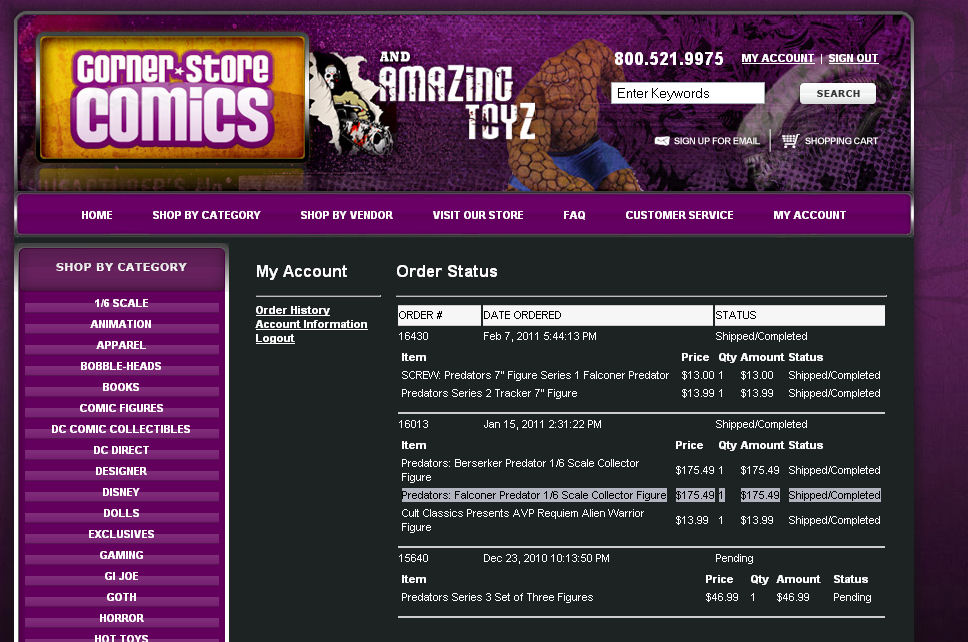Click Berserker Predator 1/6 Scale item
The width and height of the screenshot is (968, 642).
click(x=520, y=470)
